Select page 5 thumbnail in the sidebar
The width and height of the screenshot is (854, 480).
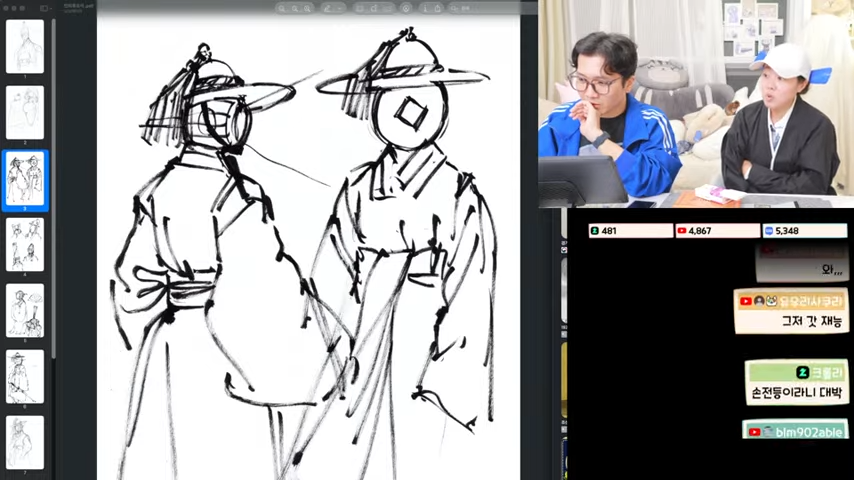25,311
